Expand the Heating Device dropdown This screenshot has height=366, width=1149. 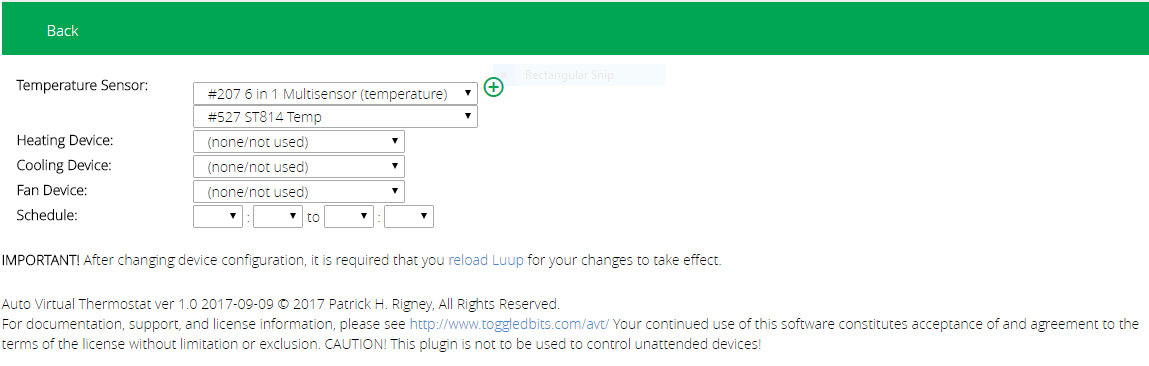tap(299, 142)
